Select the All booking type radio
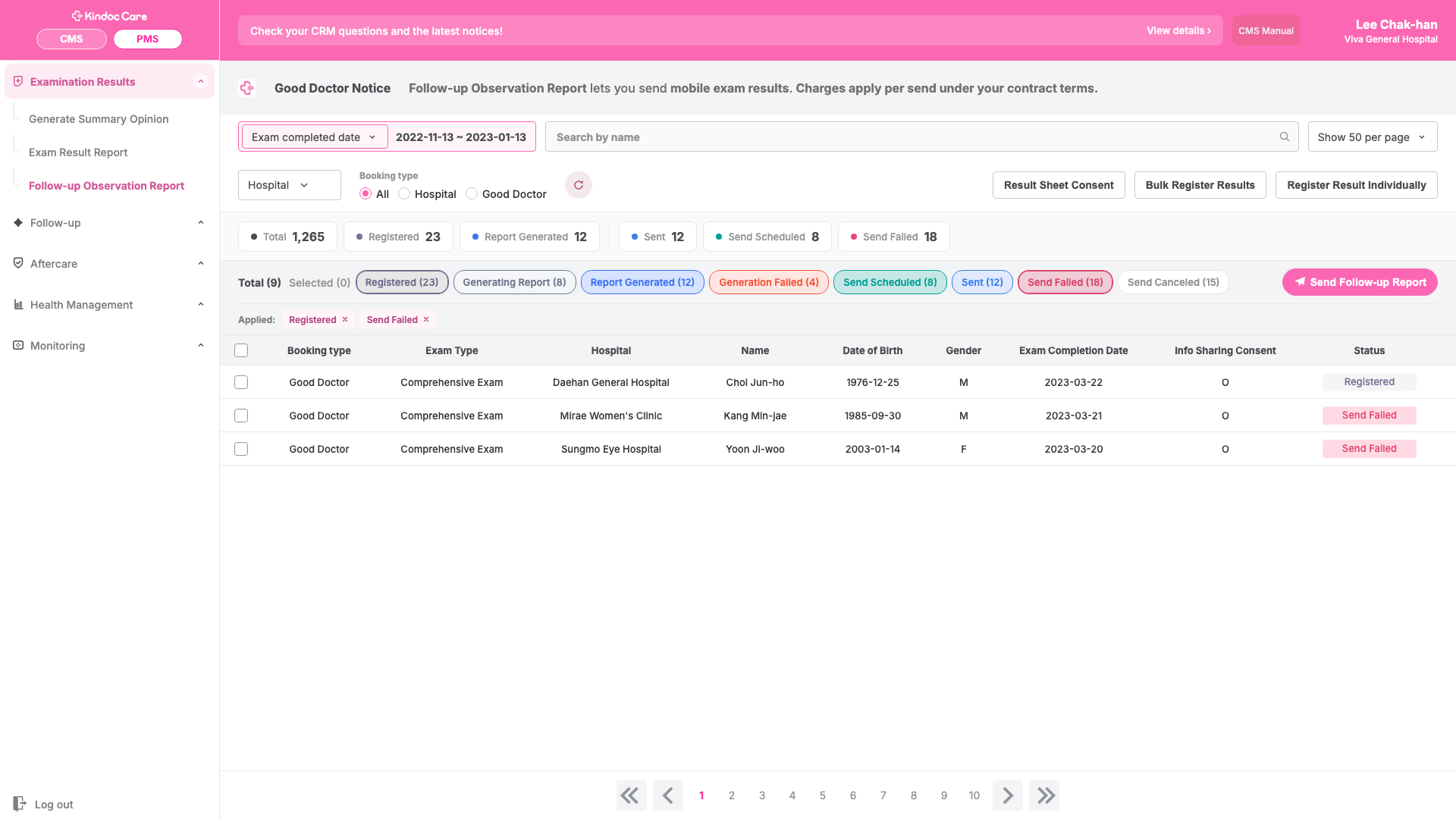1456x819 pixels. 366,193
